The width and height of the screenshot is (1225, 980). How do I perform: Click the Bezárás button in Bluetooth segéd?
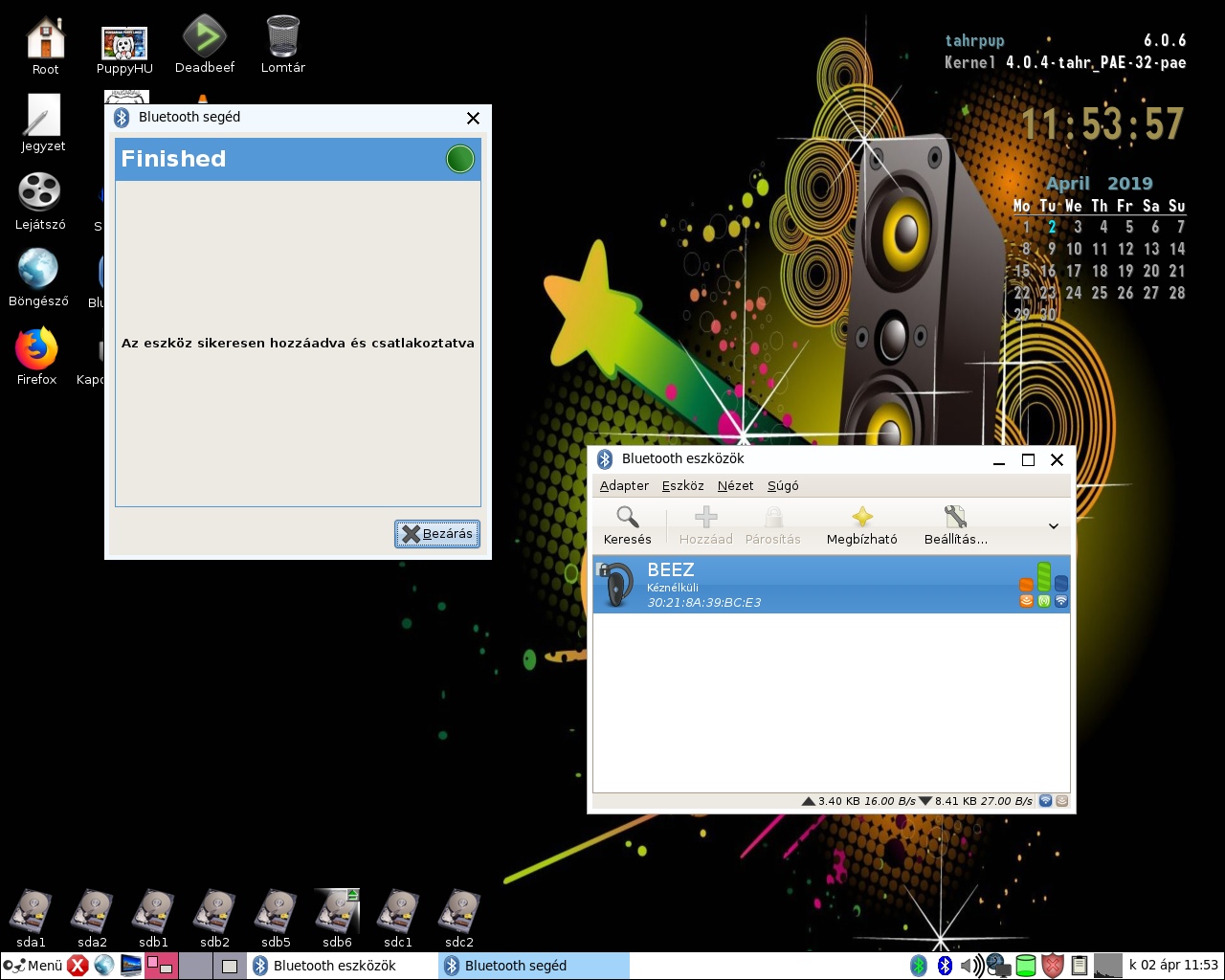click(x=437, y=534)
